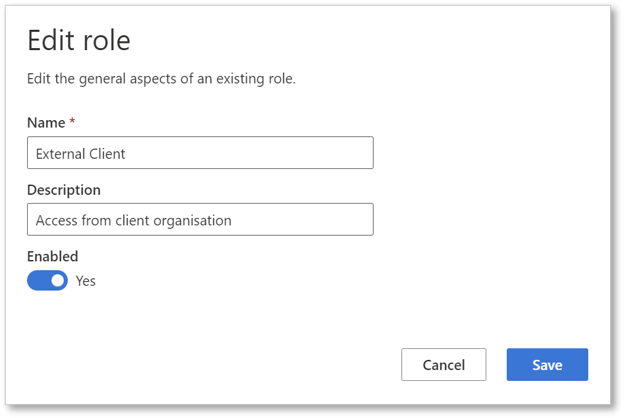Click the 'Enabled' label
624x418 pixels.
point(53,256)
